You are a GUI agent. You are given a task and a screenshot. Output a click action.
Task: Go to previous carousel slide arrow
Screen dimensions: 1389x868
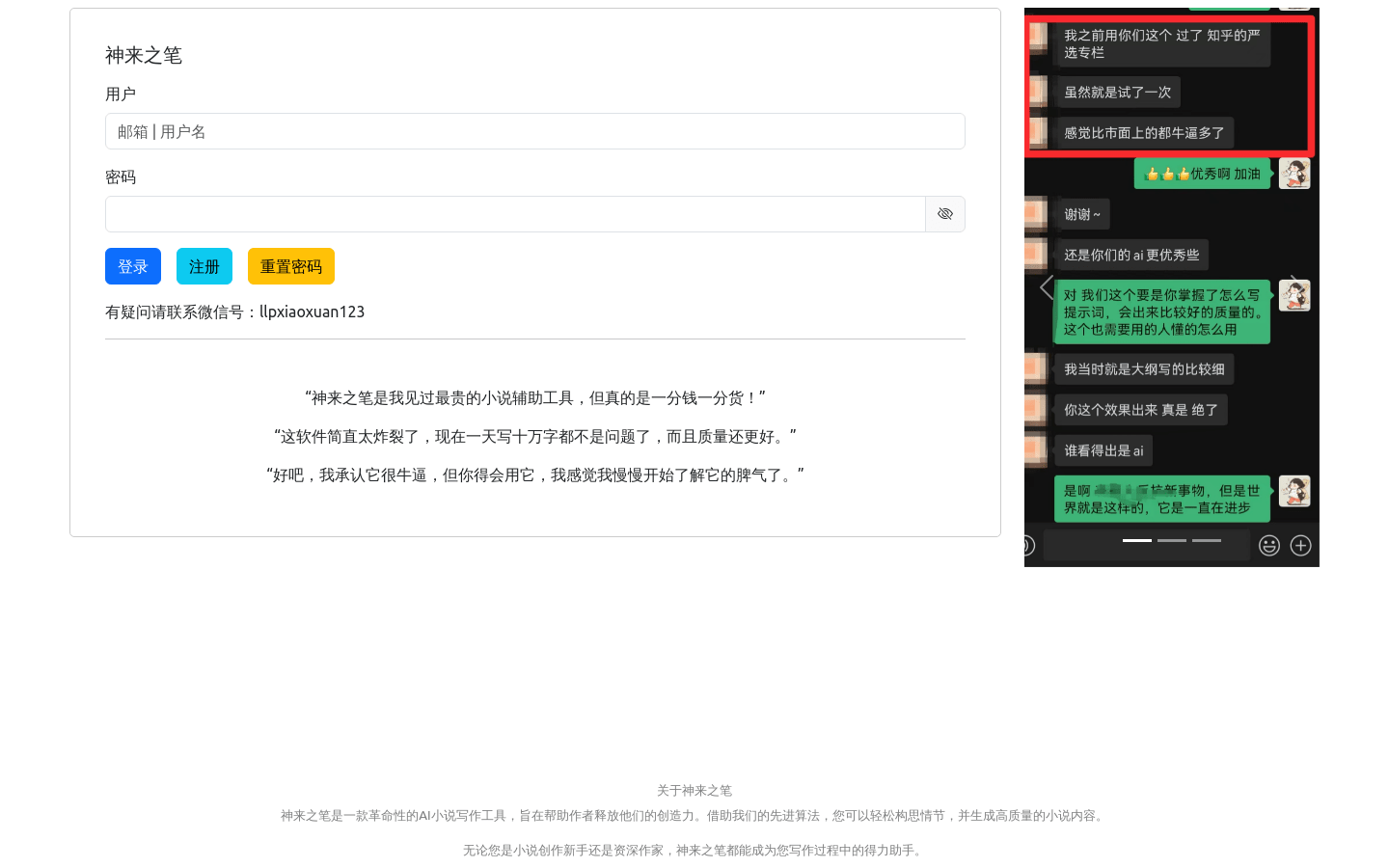(1047, 287)
